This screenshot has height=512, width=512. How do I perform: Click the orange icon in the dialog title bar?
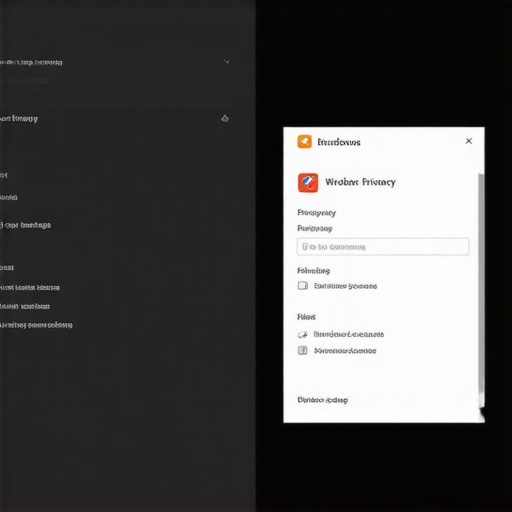click(304, 142)
